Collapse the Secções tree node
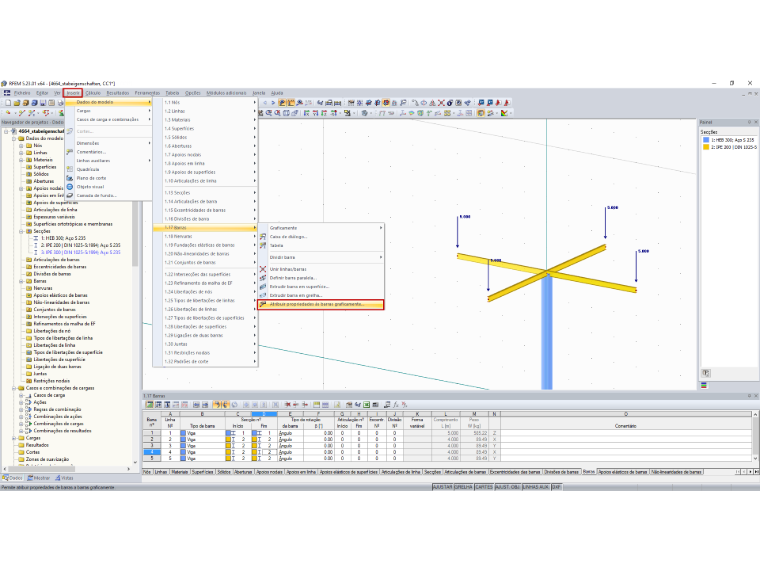Viewport: 760px width, 570px height. 21,232
